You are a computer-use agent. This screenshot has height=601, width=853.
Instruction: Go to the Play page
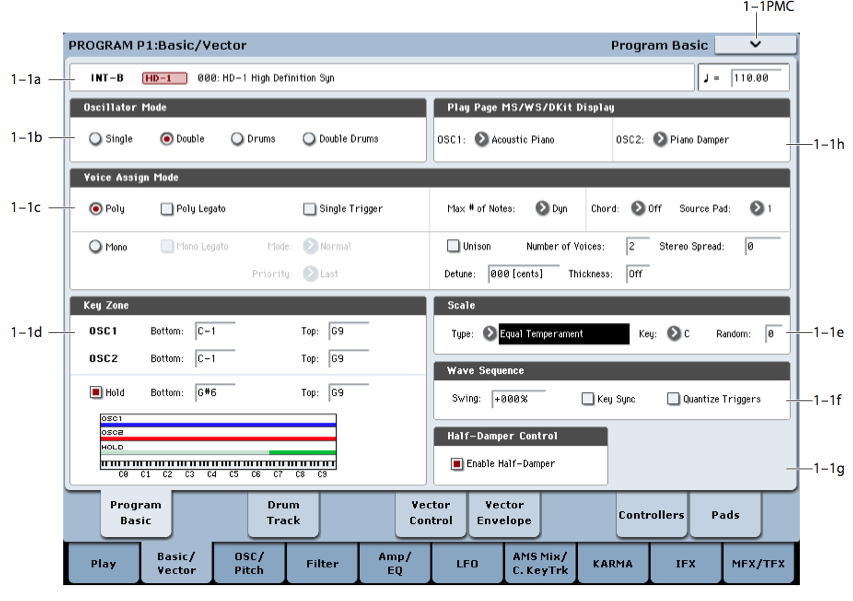[103, 563]
